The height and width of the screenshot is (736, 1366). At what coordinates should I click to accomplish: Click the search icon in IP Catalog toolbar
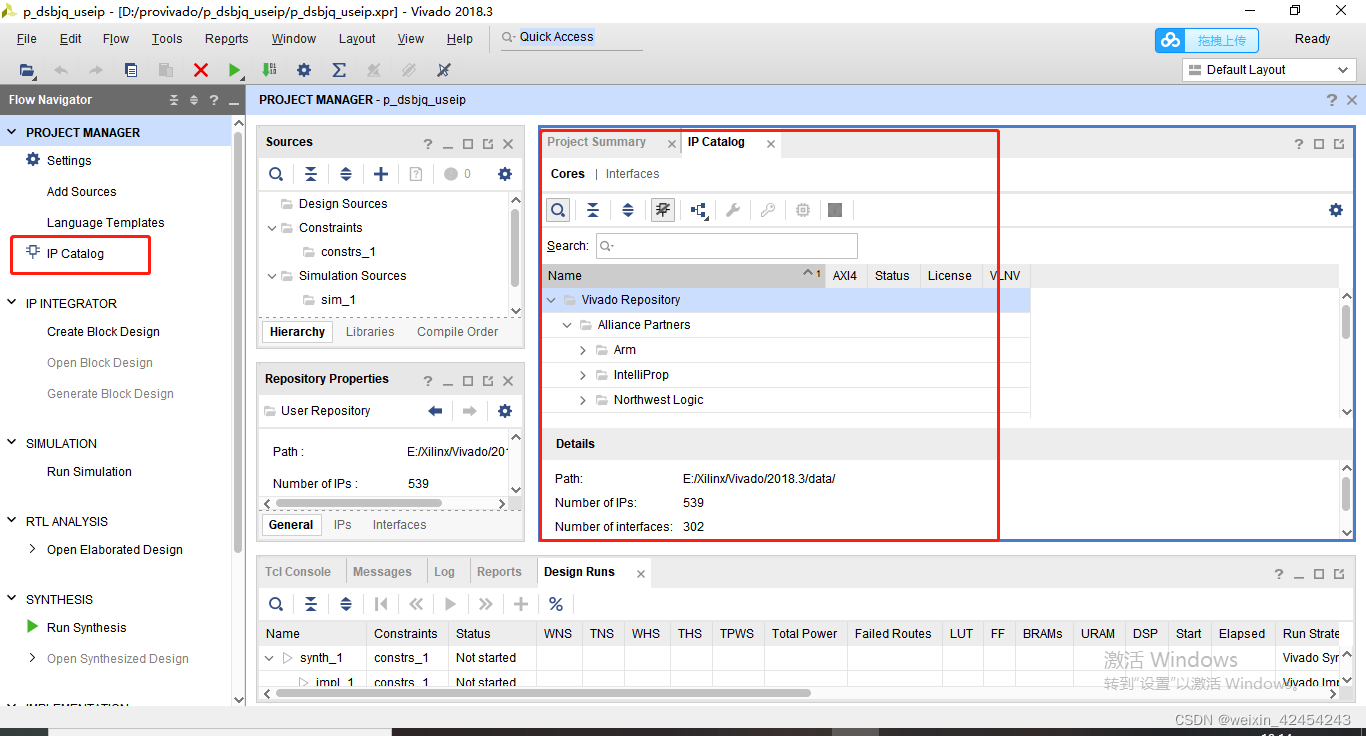[558, 210]
